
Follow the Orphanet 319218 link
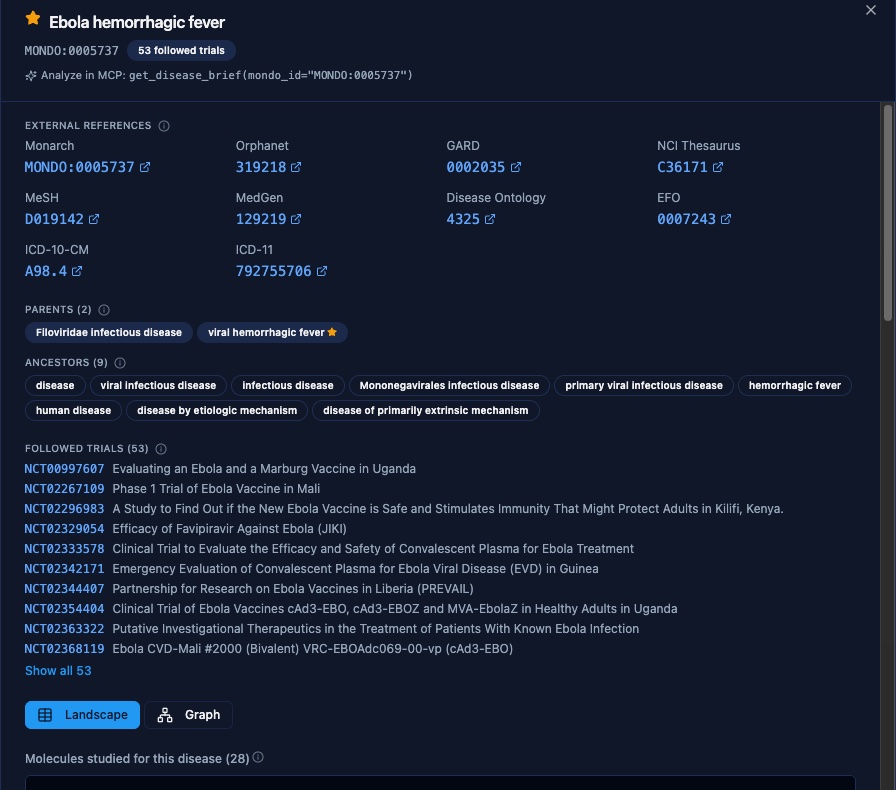coord(261,167)
